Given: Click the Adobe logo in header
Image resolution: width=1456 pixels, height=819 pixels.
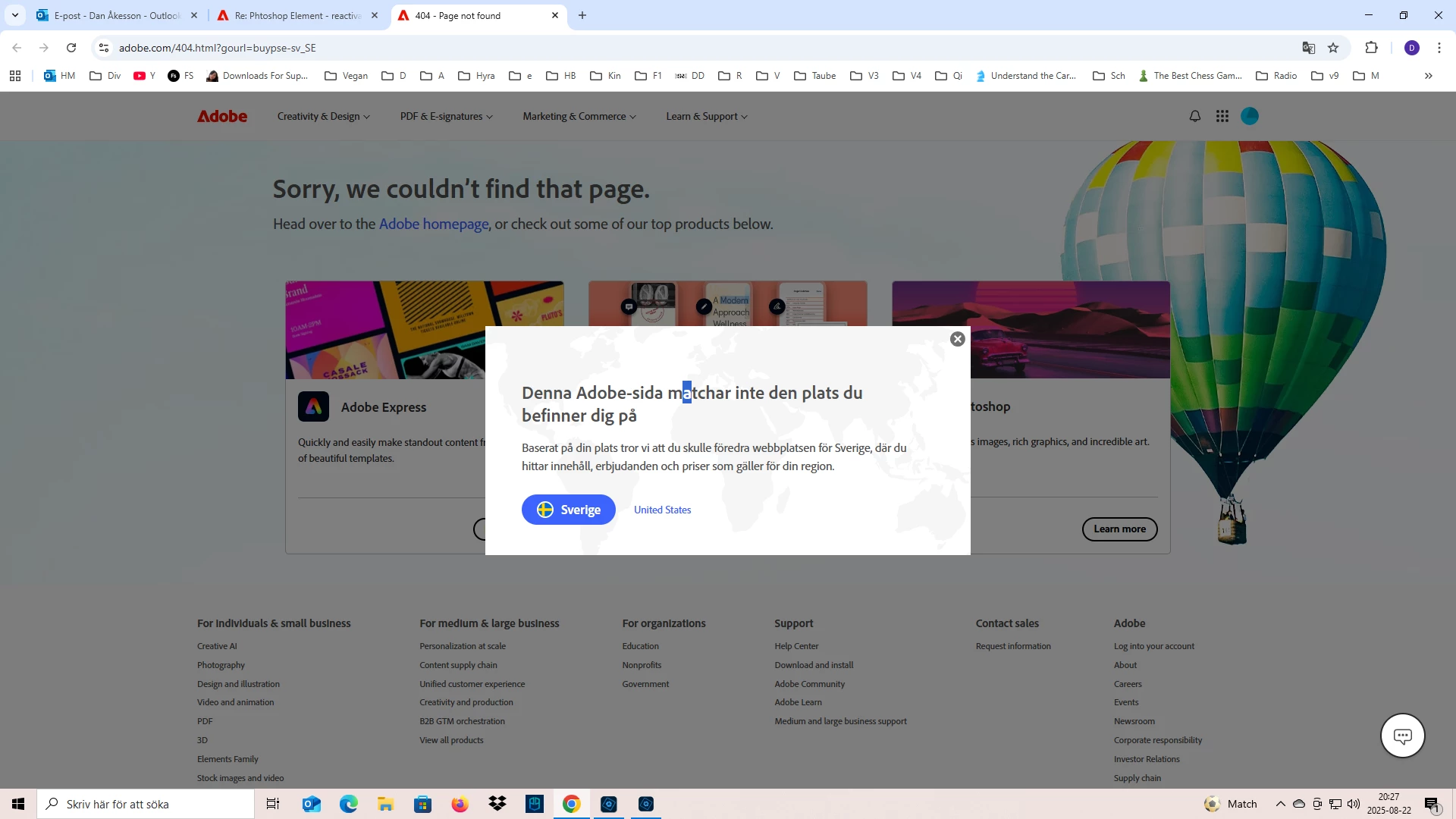Looking at the screenshot, I should tap(222, 116).
